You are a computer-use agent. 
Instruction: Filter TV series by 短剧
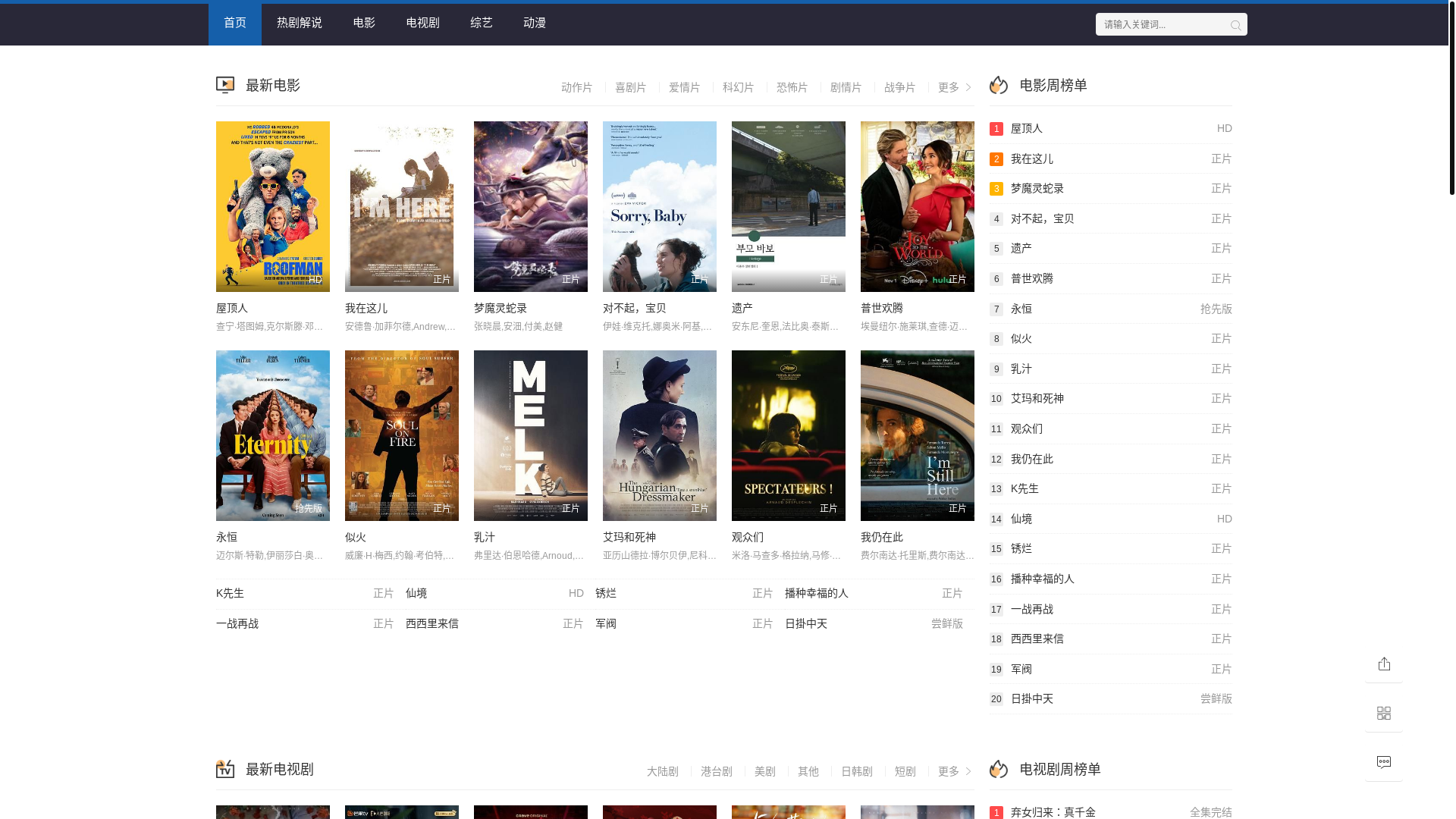(905, 771)
